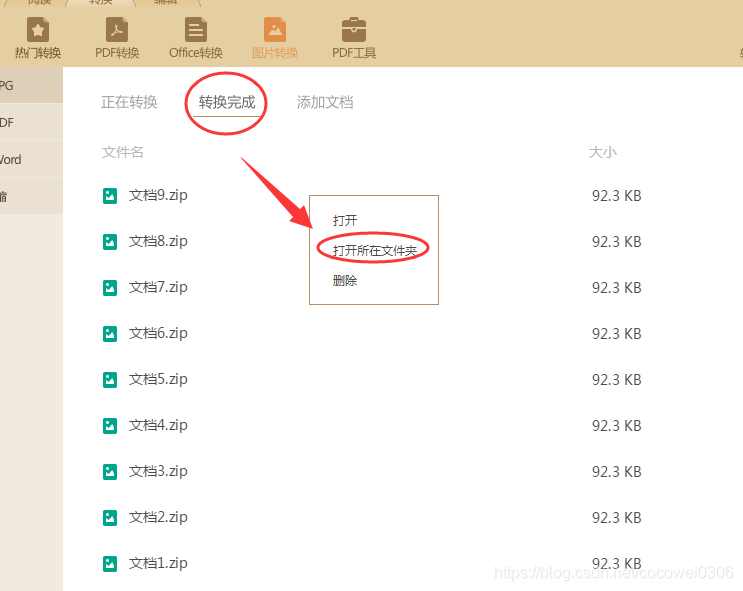Image resolution: width=743 pixels, height=591 pixels.
Task: Choose 打开 in the context menu
Action: click(345, 220)
